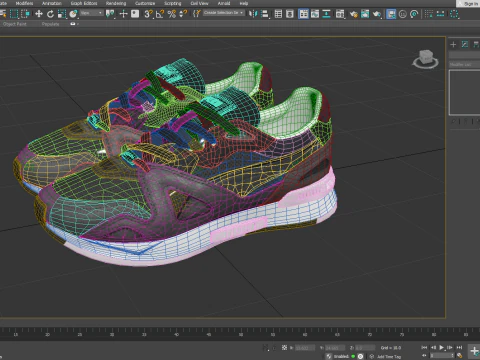
Task: Open Time Configuration icon
Action: pyautogui.click(x=460, y=356)
